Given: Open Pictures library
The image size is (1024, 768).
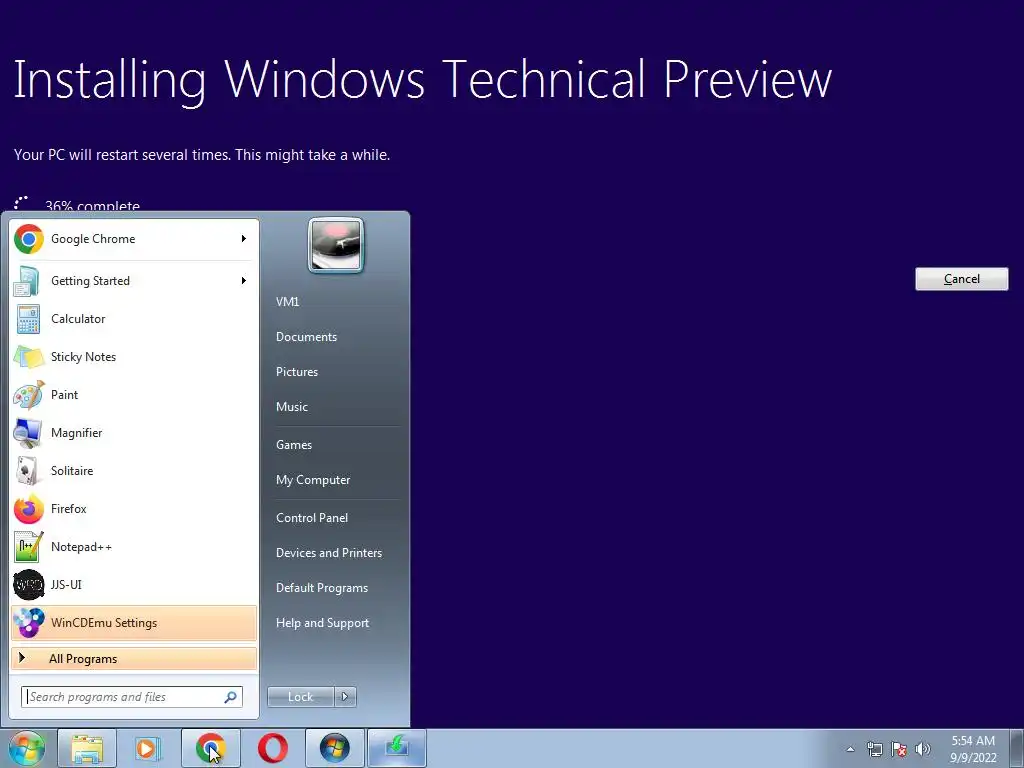Looking at the screenshot, I should tap(297, 372).
